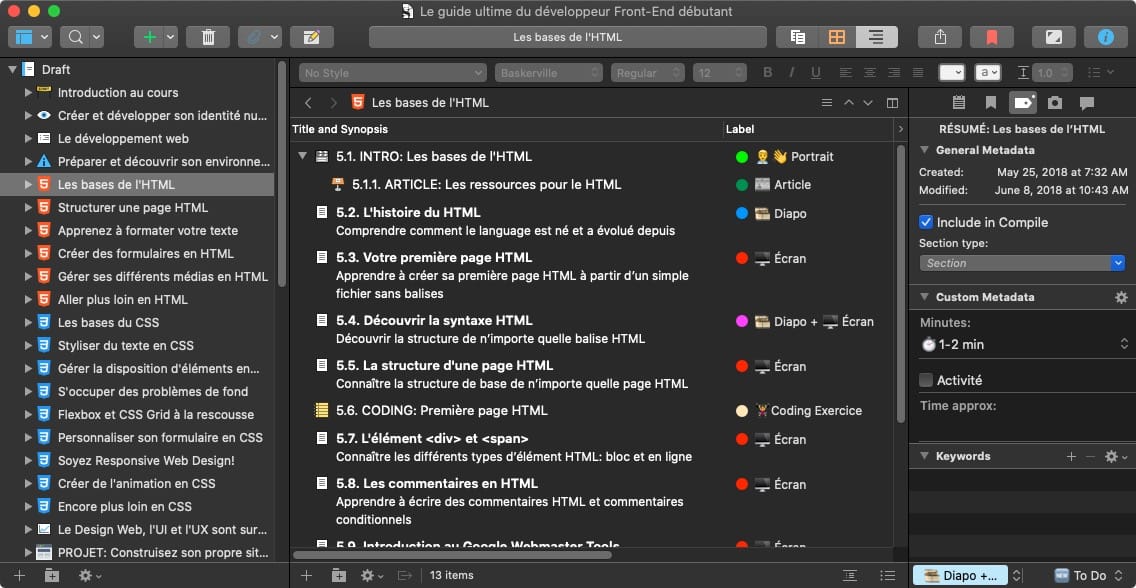1136x588 pixels.
Task: Open the highlight color swatch
Action: click(x=987, y=72)
